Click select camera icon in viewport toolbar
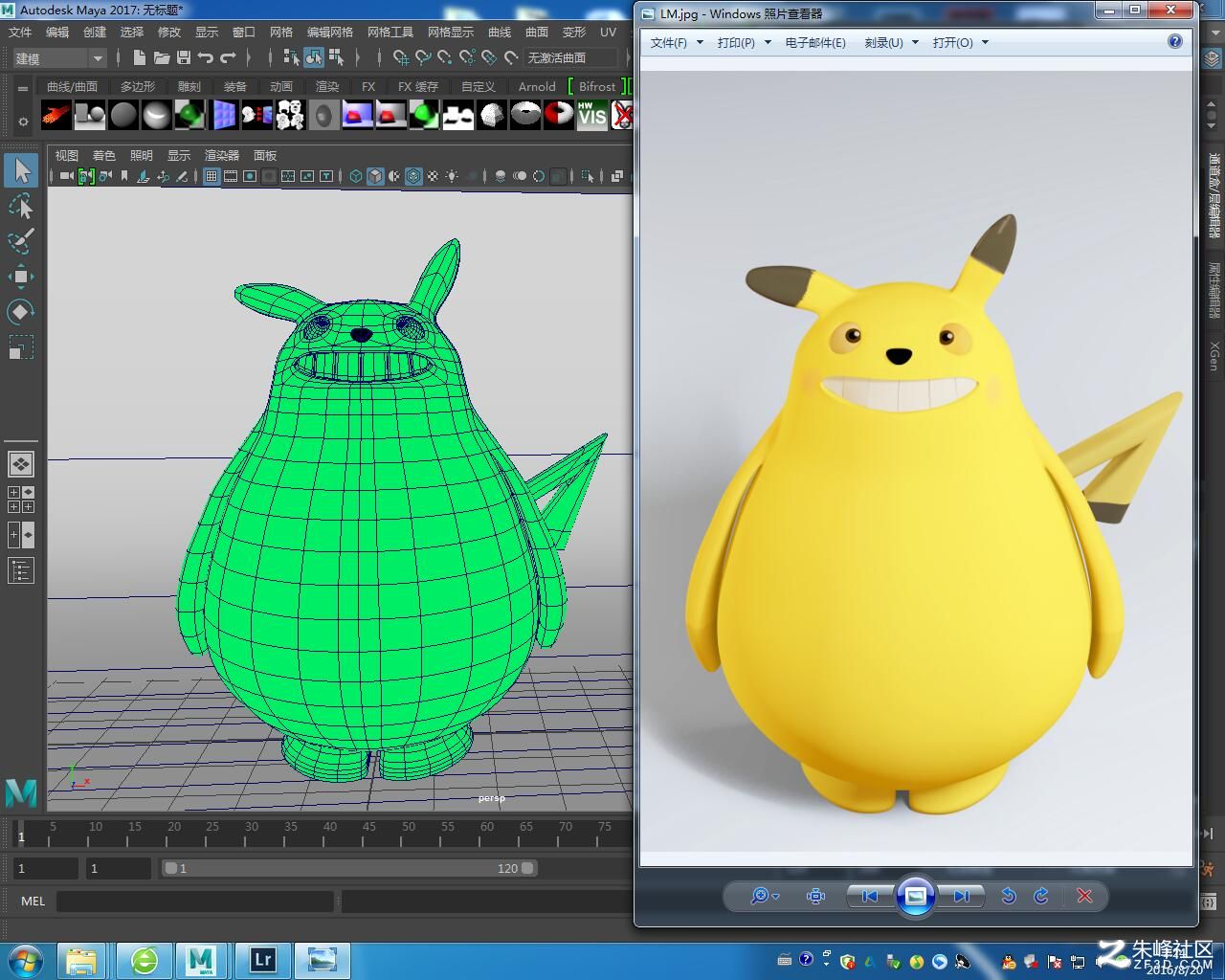This screenshot has width=1225, height=980. point(65,176)
